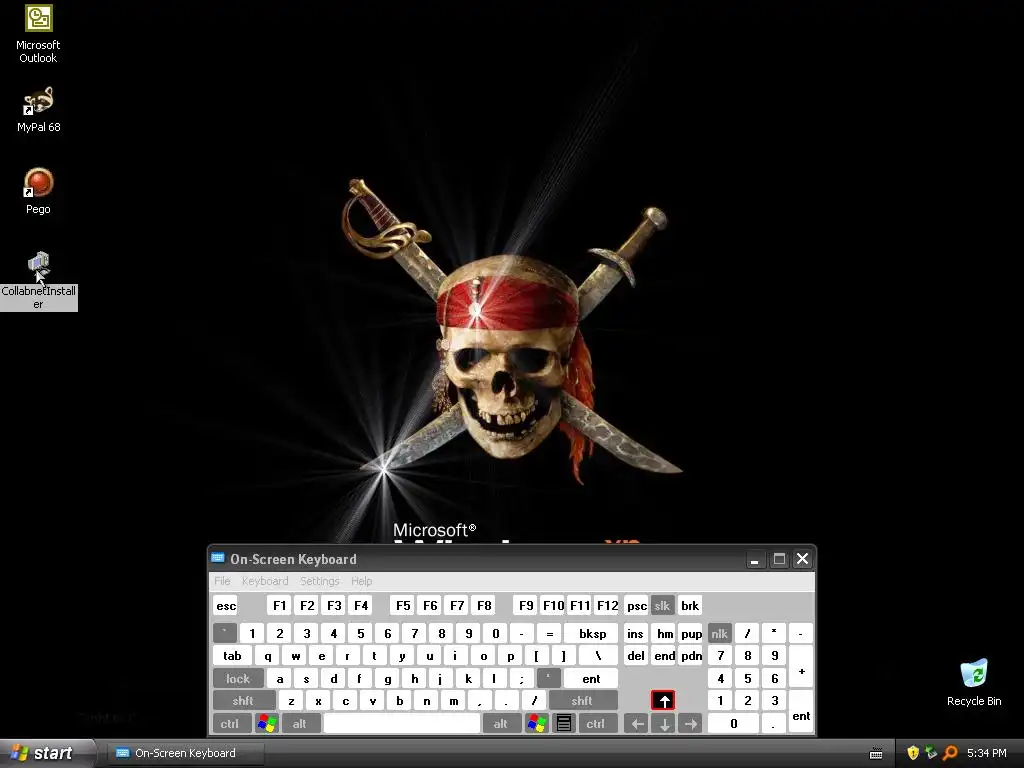Select the CollabnetInstaller desktop icon

38,281
